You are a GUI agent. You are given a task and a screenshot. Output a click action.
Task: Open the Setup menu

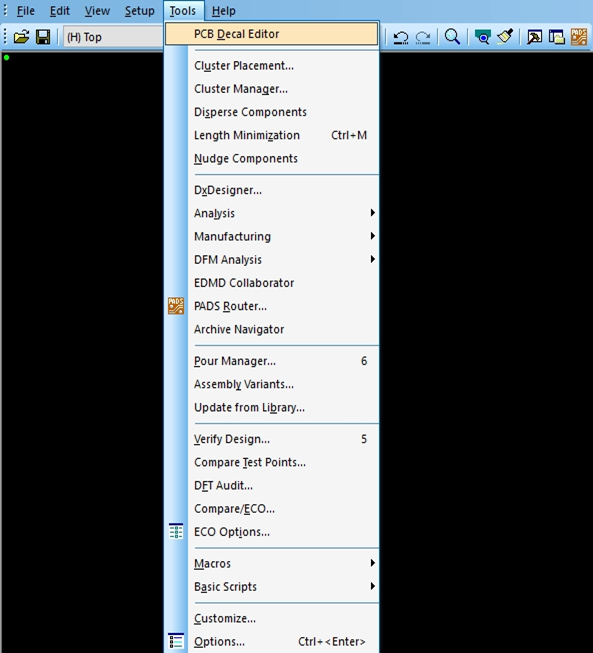click(x=140, y=10)
